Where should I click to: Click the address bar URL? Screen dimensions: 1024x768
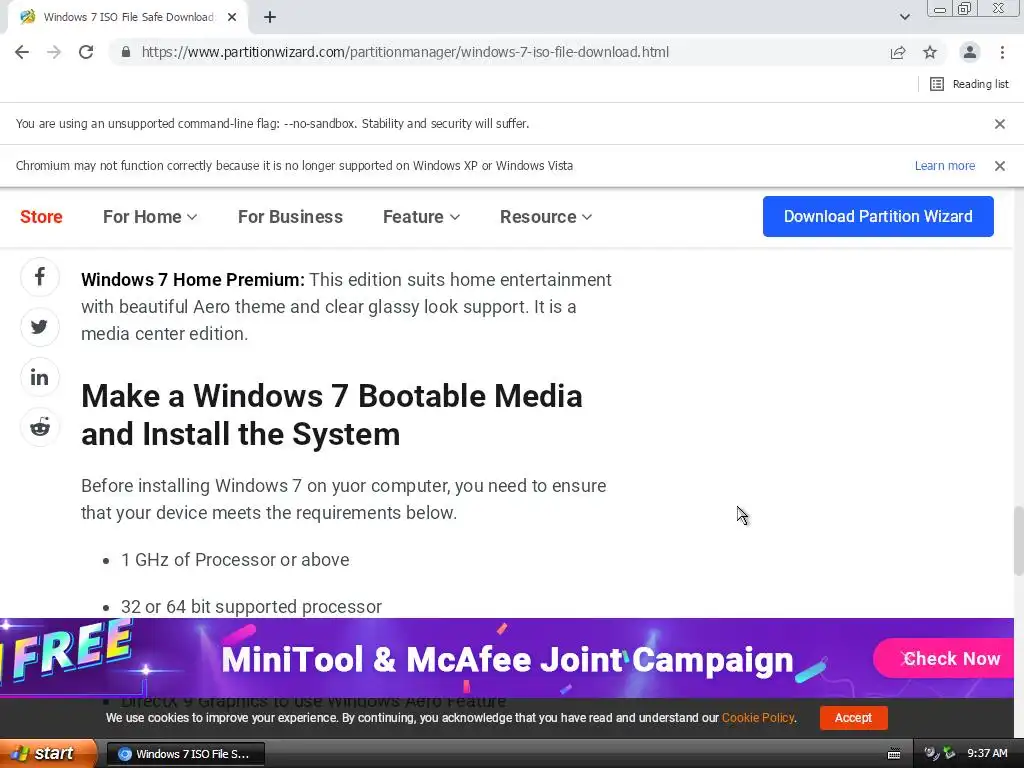[x=405, y=52]
